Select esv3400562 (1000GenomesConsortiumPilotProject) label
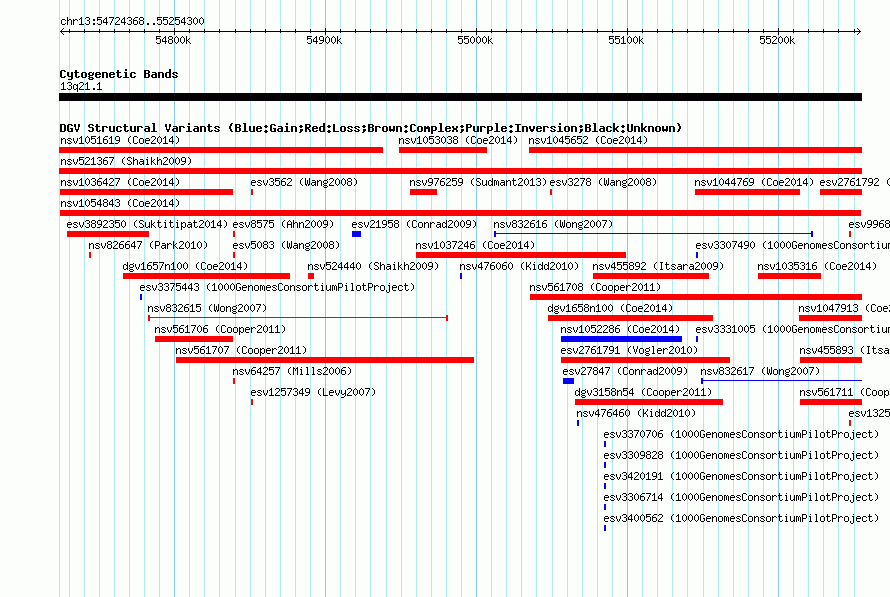The image size is (890, 597). (x=741, y=518)
